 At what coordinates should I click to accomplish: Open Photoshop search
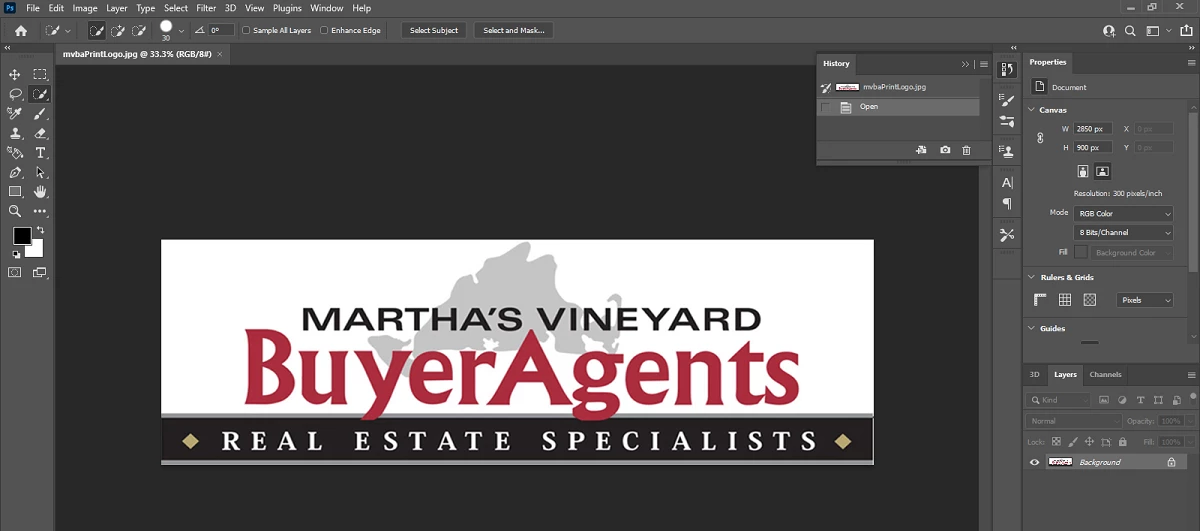[x=1131, y=30]
